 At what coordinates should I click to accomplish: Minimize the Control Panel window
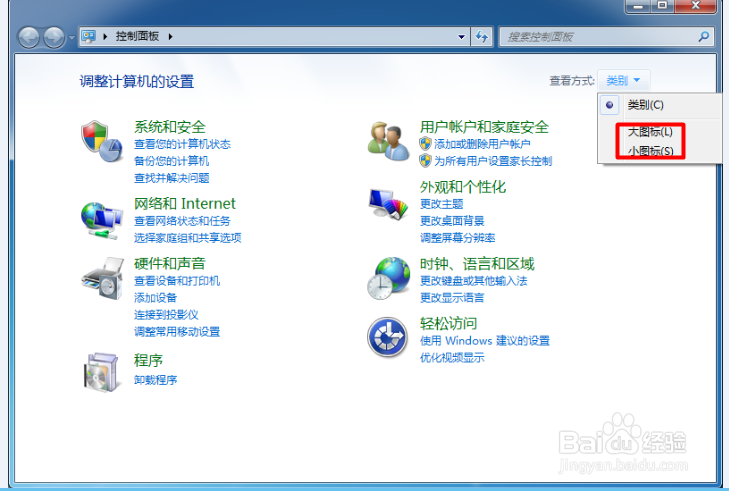(638, 6)
